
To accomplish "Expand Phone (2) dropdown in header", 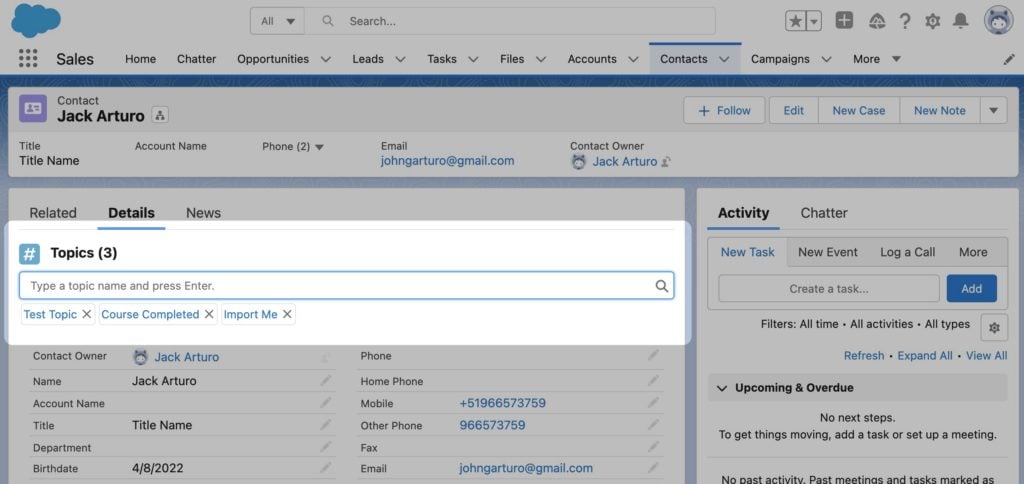I will pos(319,147).
